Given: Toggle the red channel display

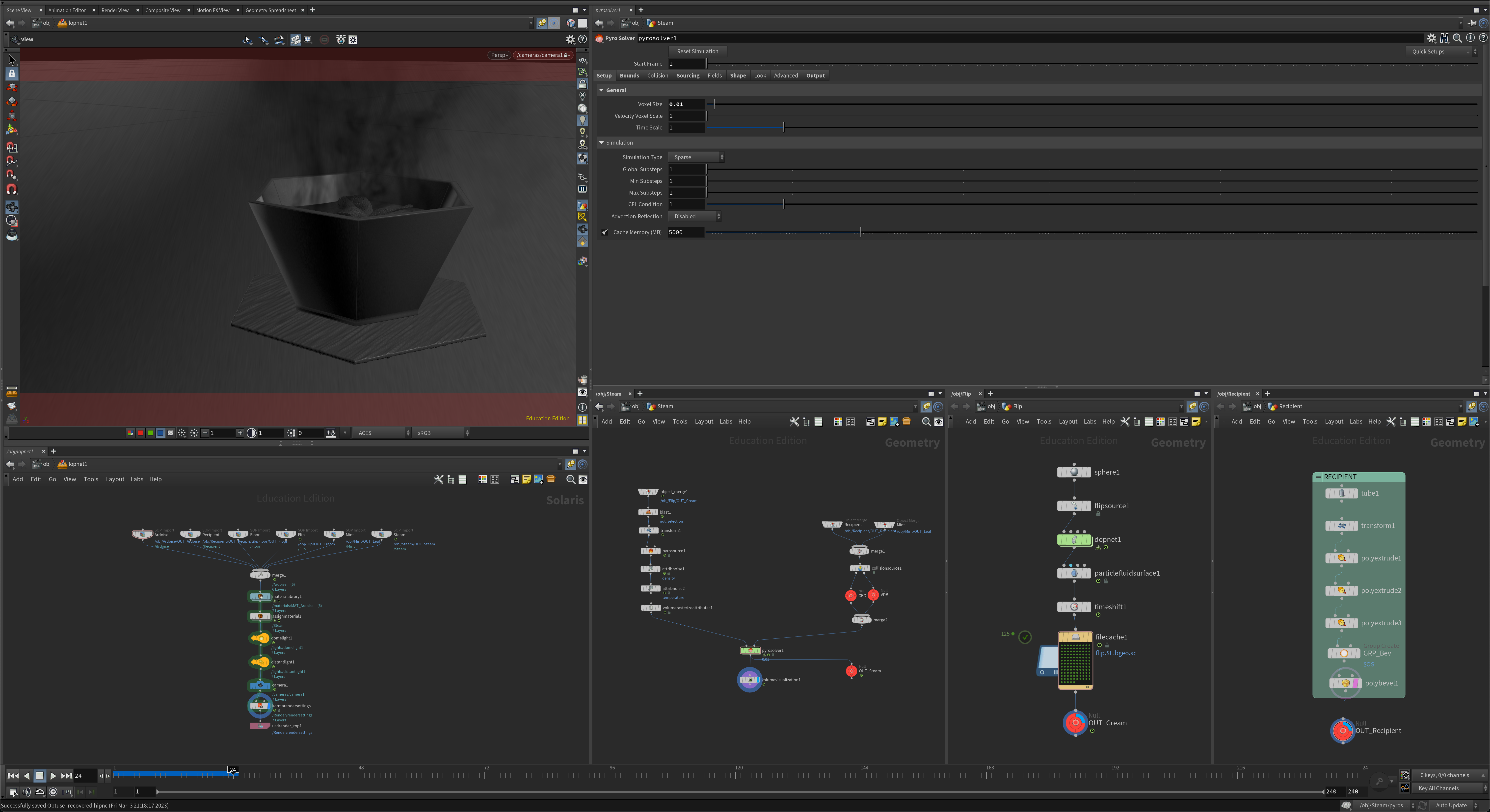Looking at the screenshot, I should [141, 432].
